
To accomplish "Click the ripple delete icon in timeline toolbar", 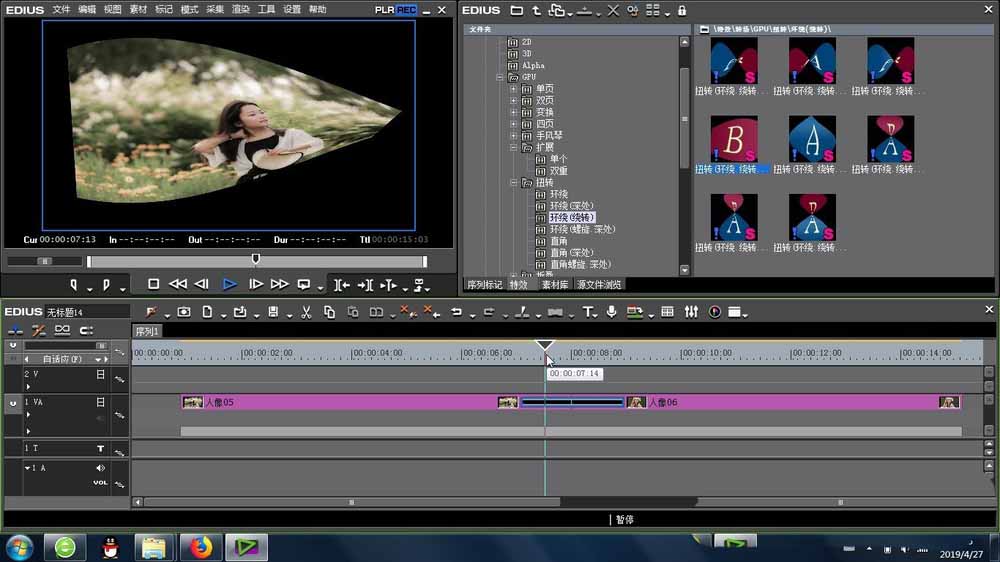I will 432,311.
